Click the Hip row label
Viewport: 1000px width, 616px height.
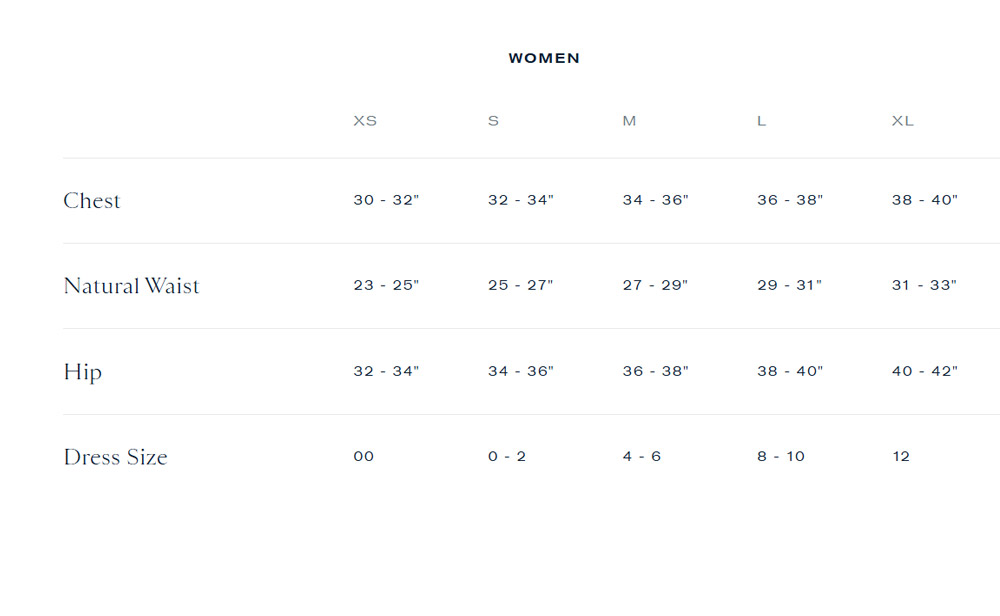(x=83, y=372)
